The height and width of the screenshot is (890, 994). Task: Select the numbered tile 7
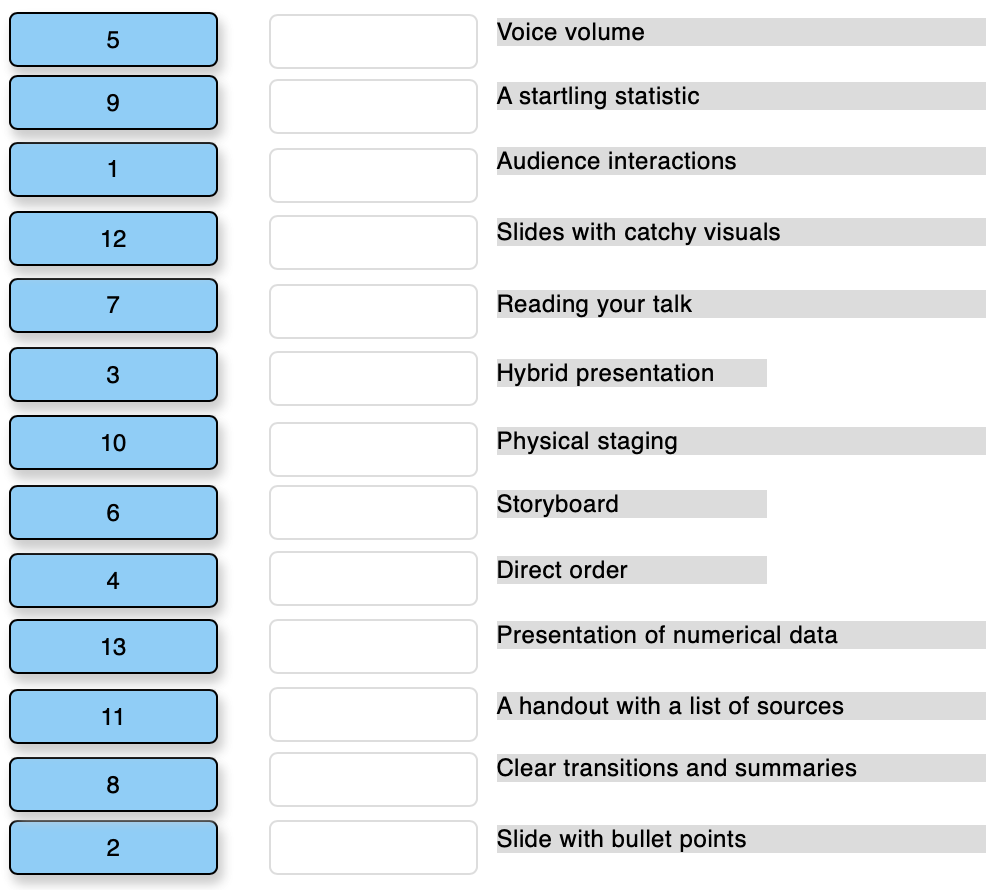pos(113,306)
